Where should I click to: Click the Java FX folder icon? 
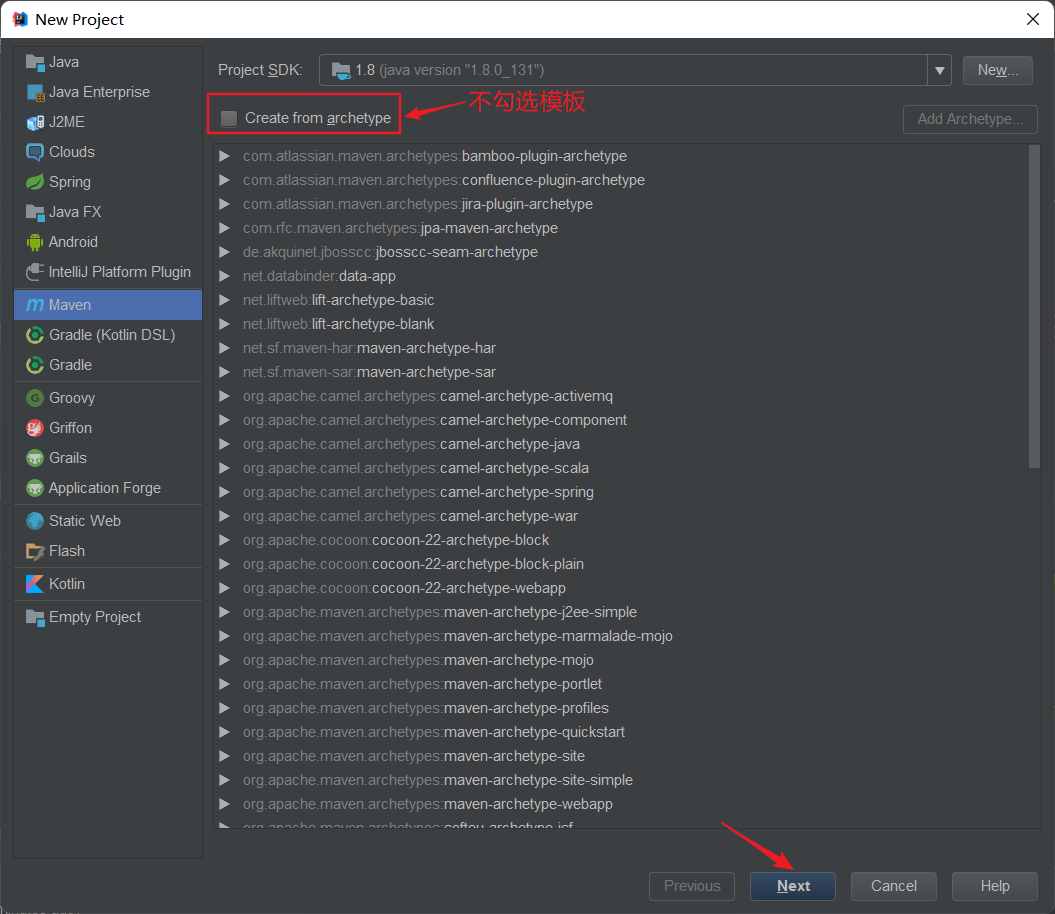tap(35, 212)
